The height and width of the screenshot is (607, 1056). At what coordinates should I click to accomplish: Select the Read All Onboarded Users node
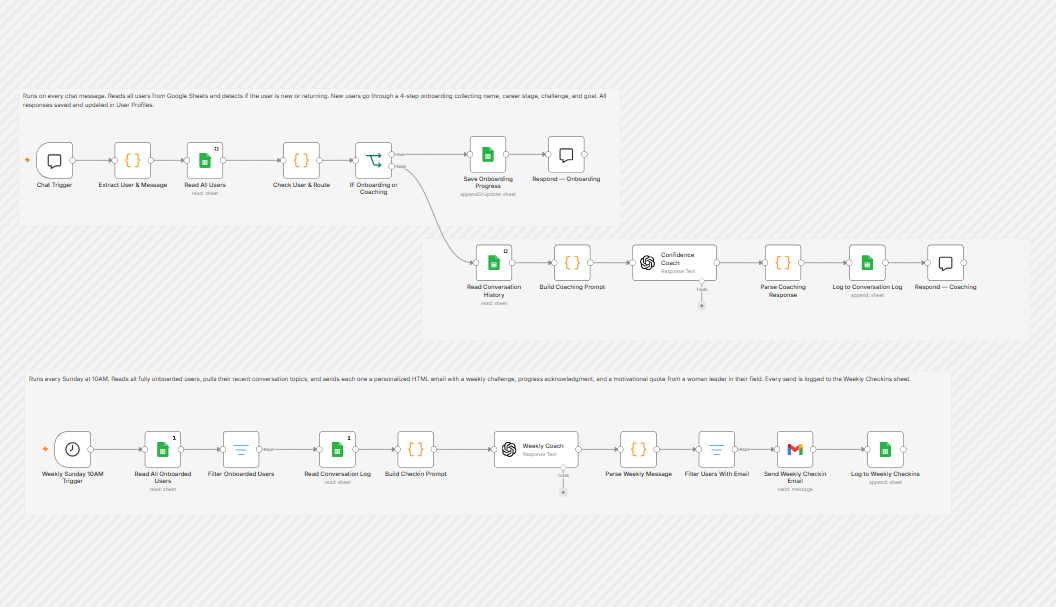(162, 449)
